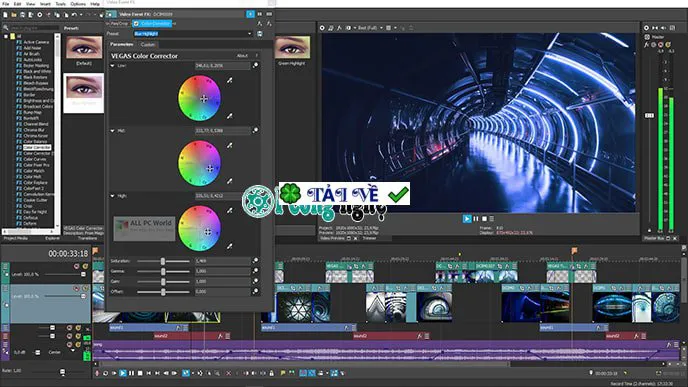Open Preview settings gear icon

pos(322,28)
